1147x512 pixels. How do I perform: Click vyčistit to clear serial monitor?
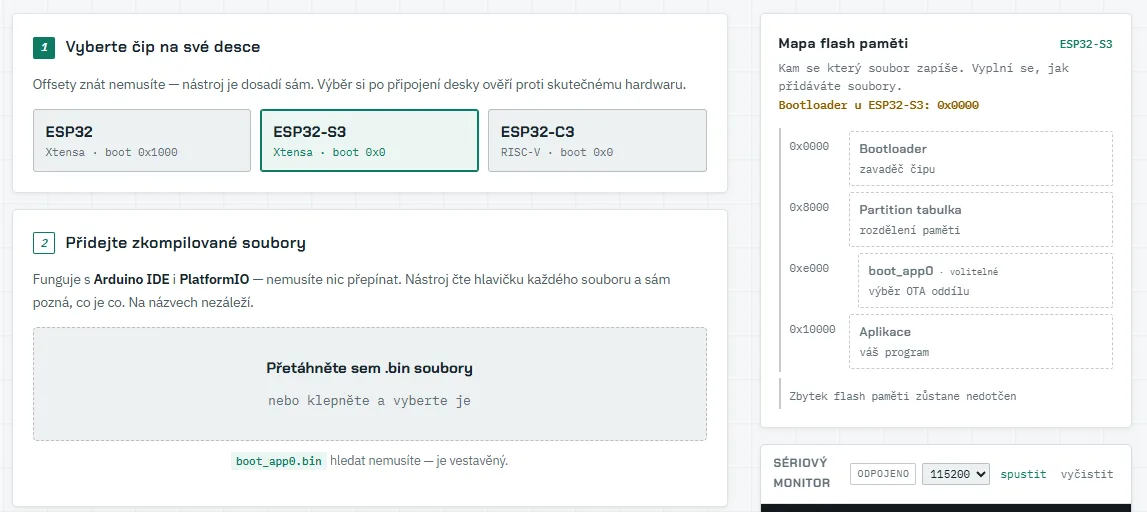pyautogui.click(x=1087, y=474)
